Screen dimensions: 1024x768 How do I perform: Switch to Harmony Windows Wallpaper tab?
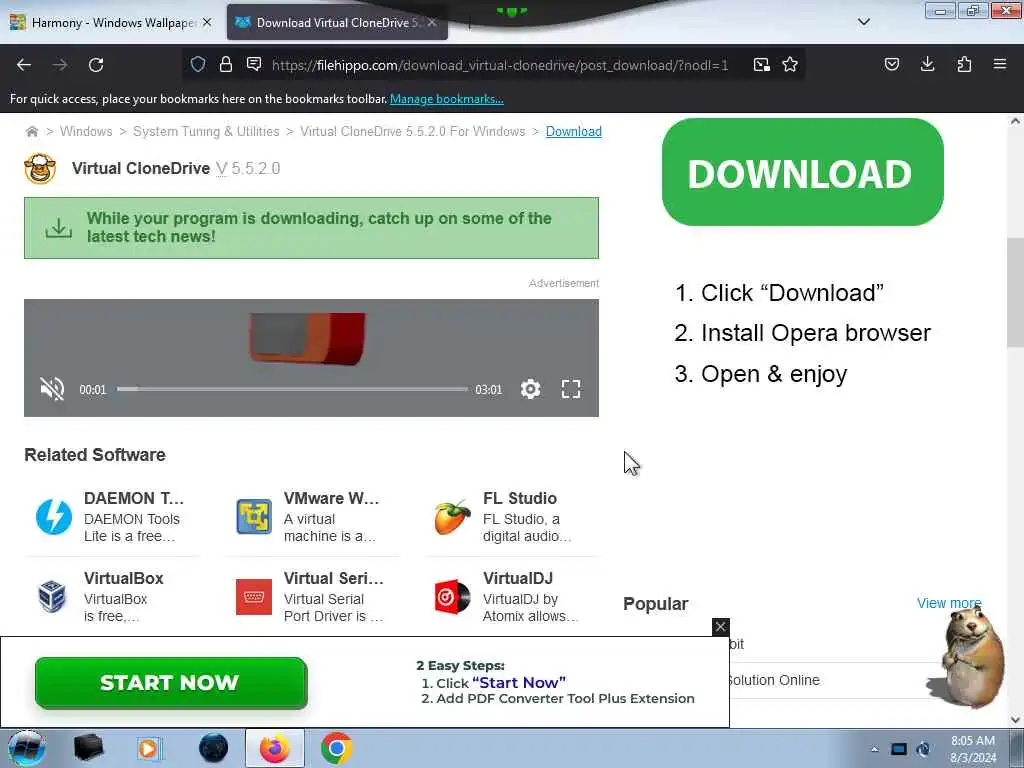point(111,23)
